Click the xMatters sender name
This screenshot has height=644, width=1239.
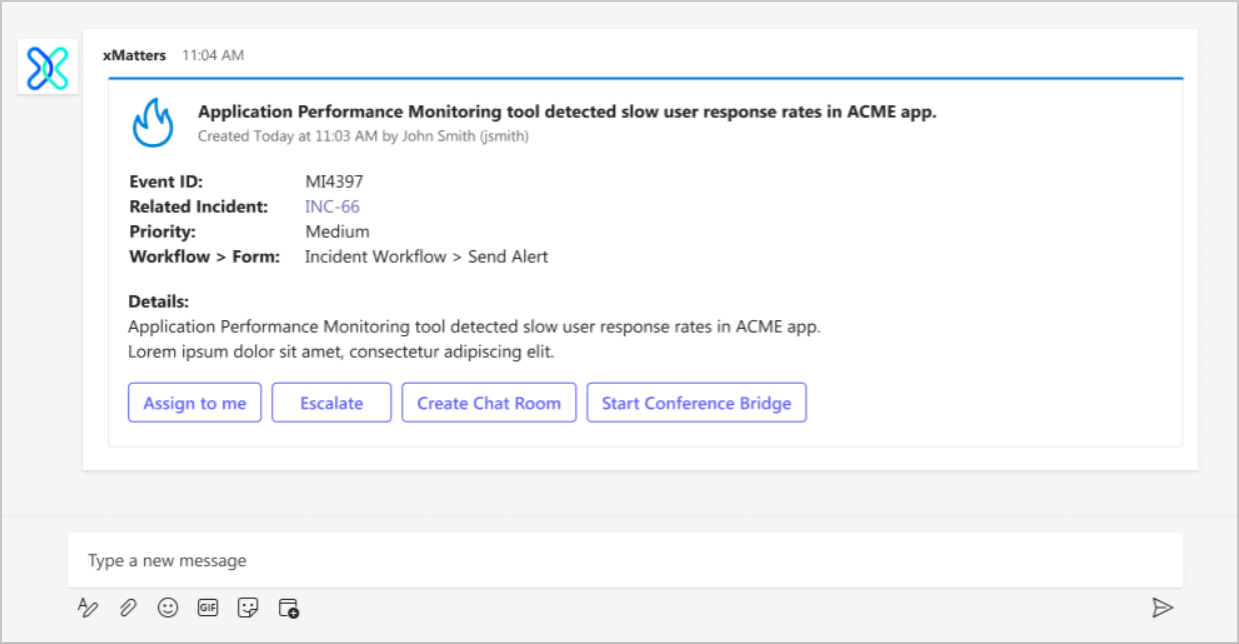[135, 55]
